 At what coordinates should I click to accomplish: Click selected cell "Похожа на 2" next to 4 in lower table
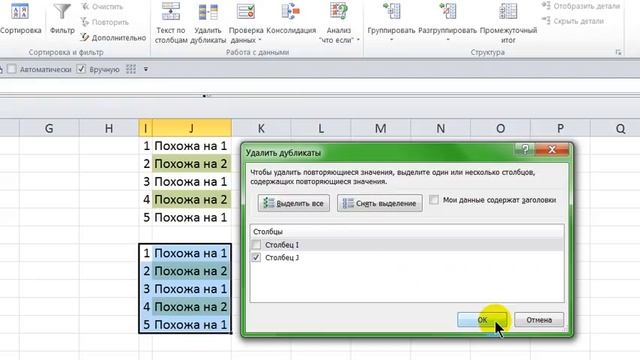[x=191, y=307]
